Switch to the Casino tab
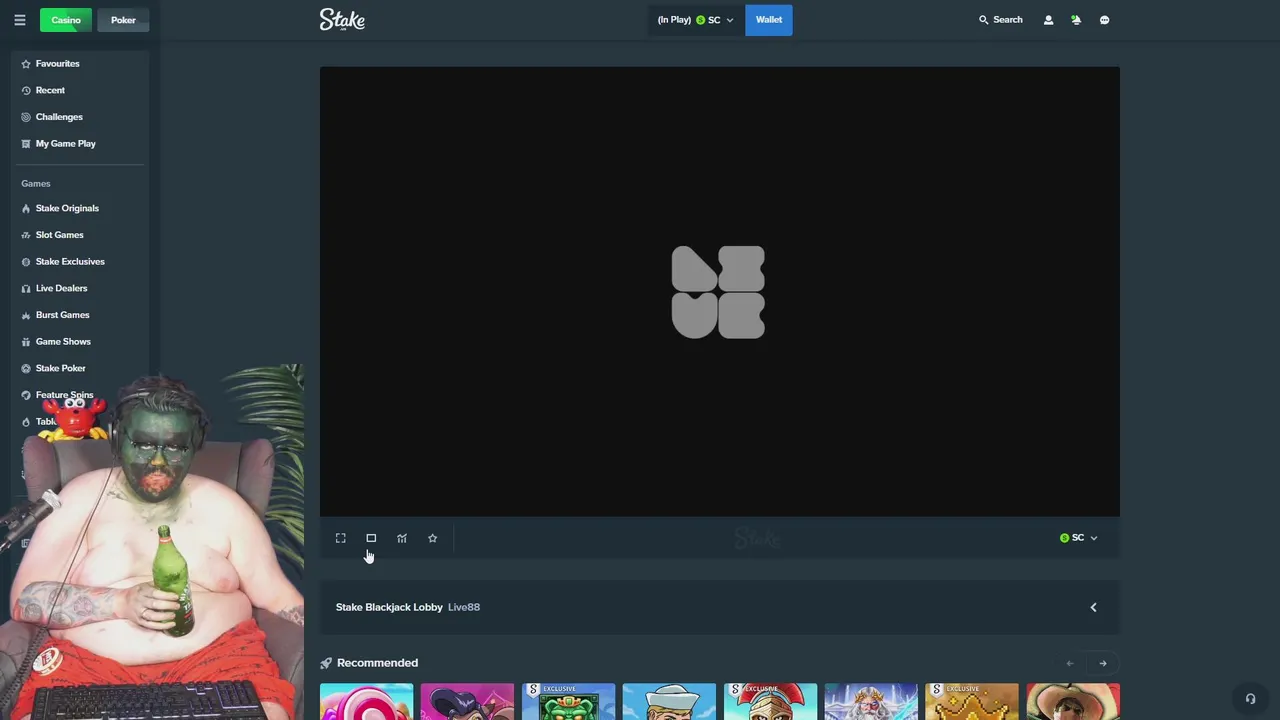This screenshot has height=720, width=1280. (66, 20)
